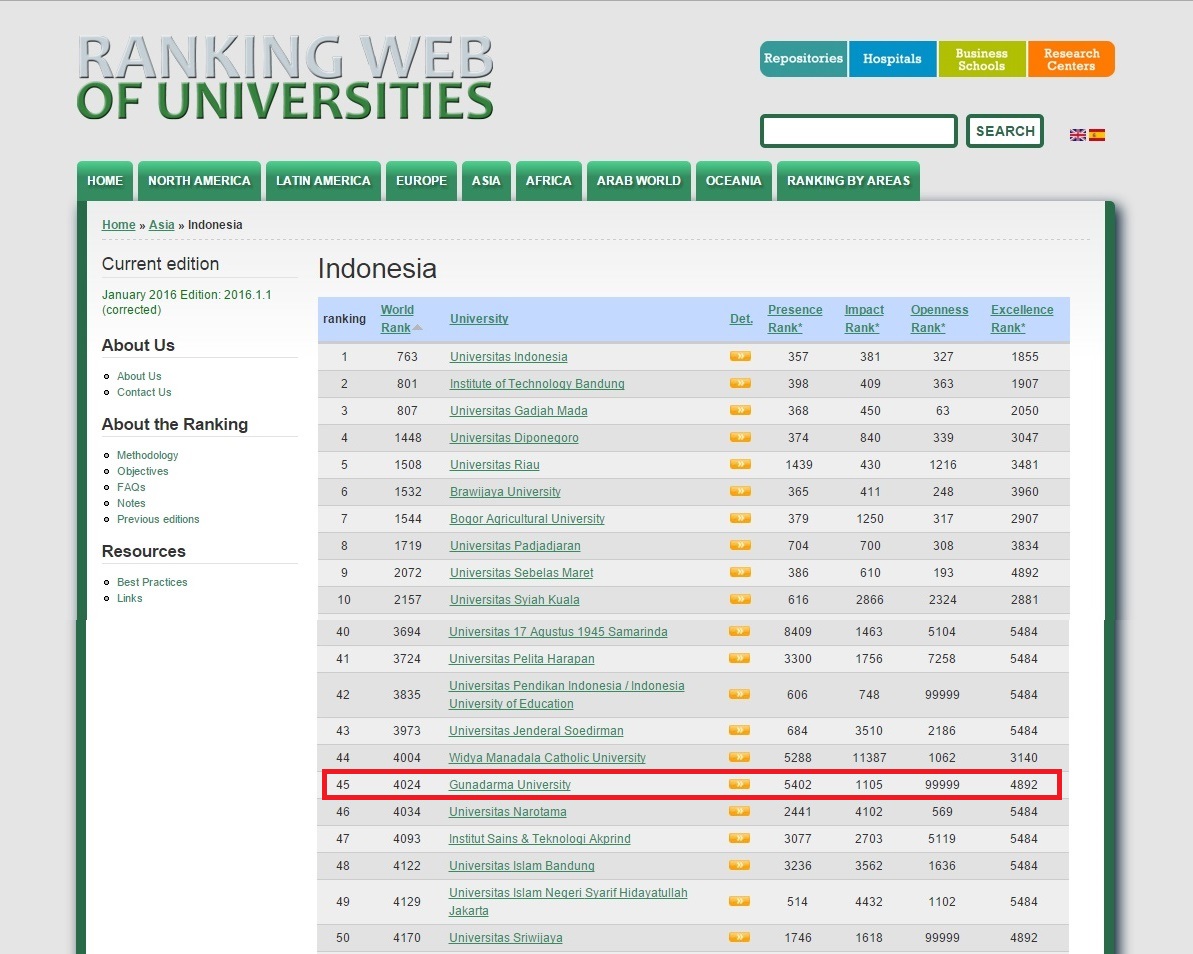
Task: Click the Hospitals button
Action: coord(892,59)
